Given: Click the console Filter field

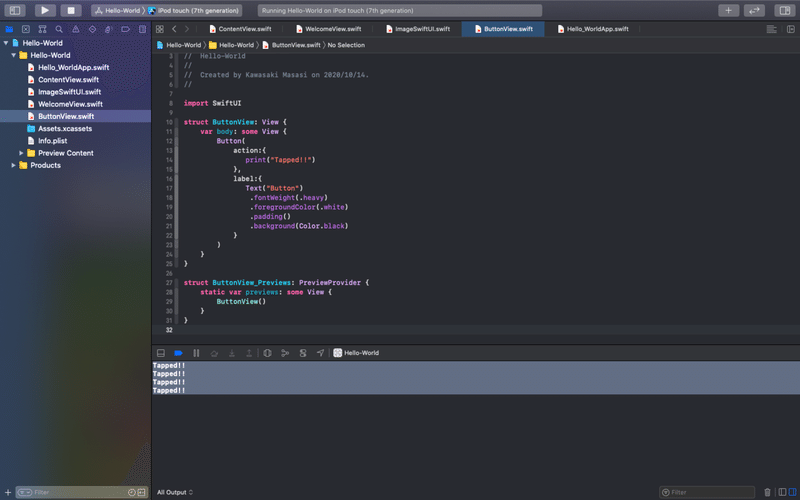Looking at the screenshot, I should [x=707, y=492].
